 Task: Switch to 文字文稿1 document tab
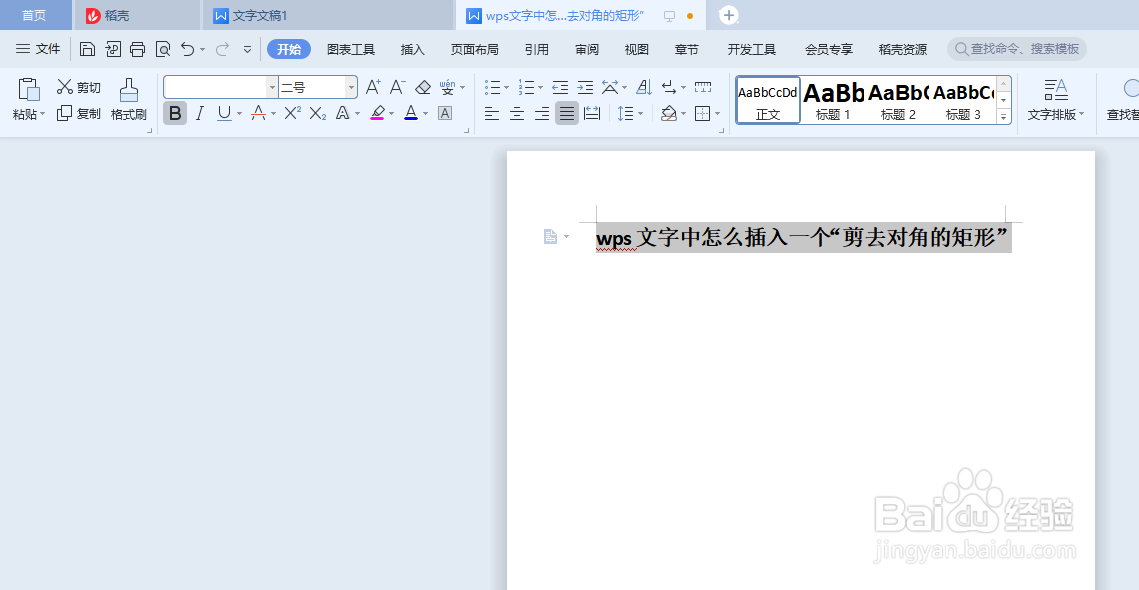tap(328, 15)
